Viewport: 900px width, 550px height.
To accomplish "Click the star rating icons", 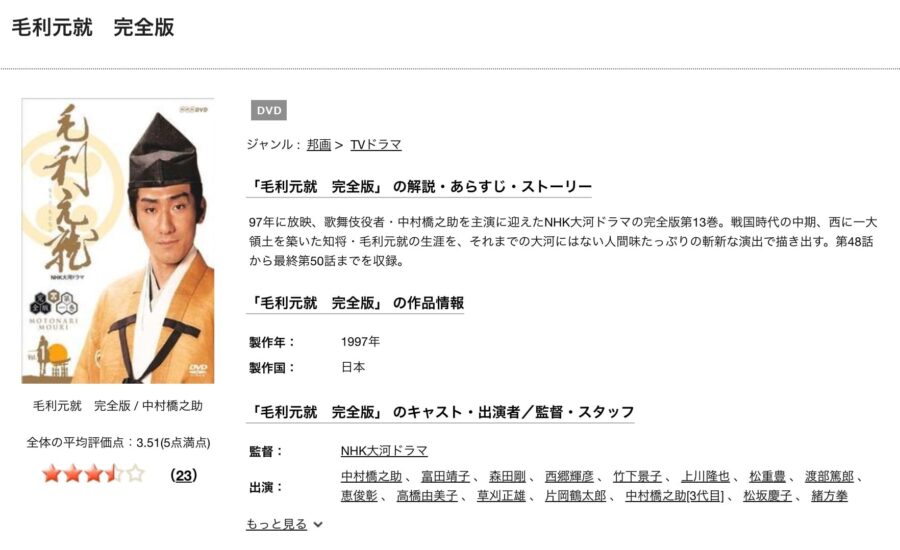I will pyautogui.click(x=94, y=474).
